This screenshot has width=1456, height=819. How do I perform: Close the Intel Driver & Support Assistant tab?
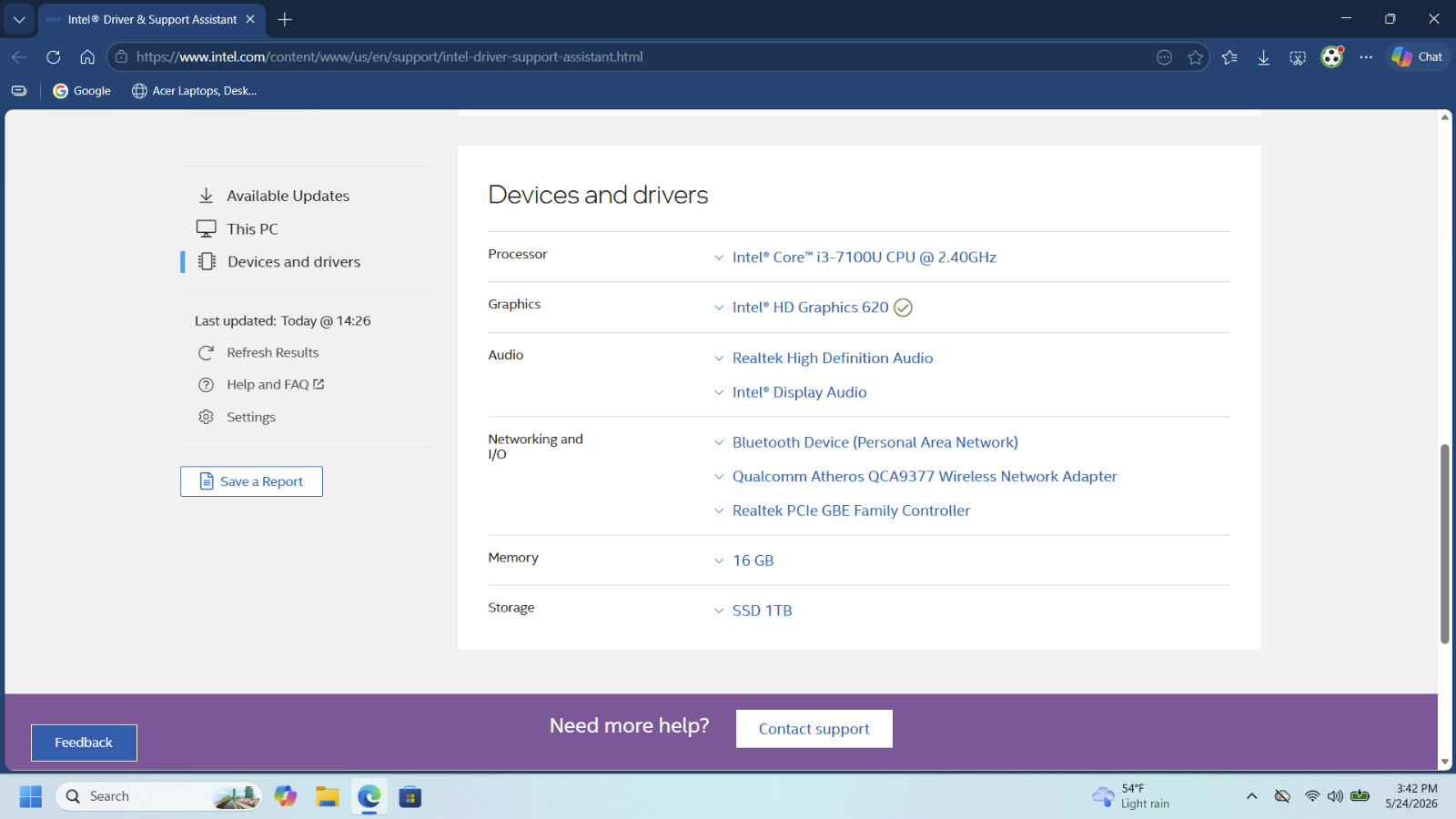point(250,19)
